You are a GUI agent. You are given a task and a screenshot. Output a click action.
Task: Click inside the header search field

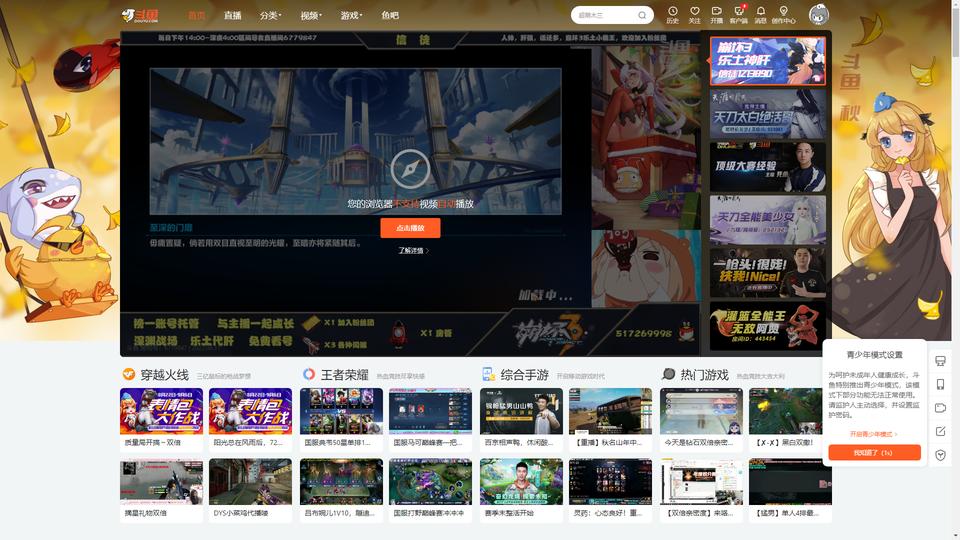pos(606,15)
